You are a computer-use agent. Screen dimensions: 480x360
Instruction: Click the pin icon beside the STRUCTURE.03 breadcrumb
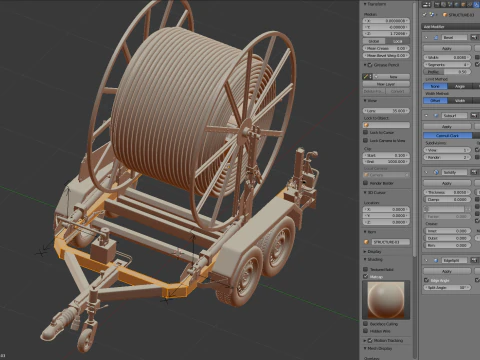tap(425, 15)
